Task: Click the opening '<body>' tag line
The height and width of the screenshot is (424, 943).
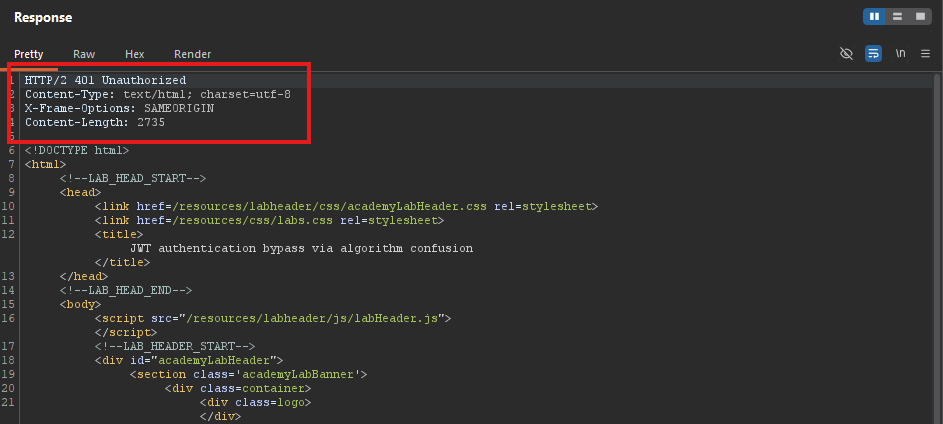Action: (x=81, y=304)
